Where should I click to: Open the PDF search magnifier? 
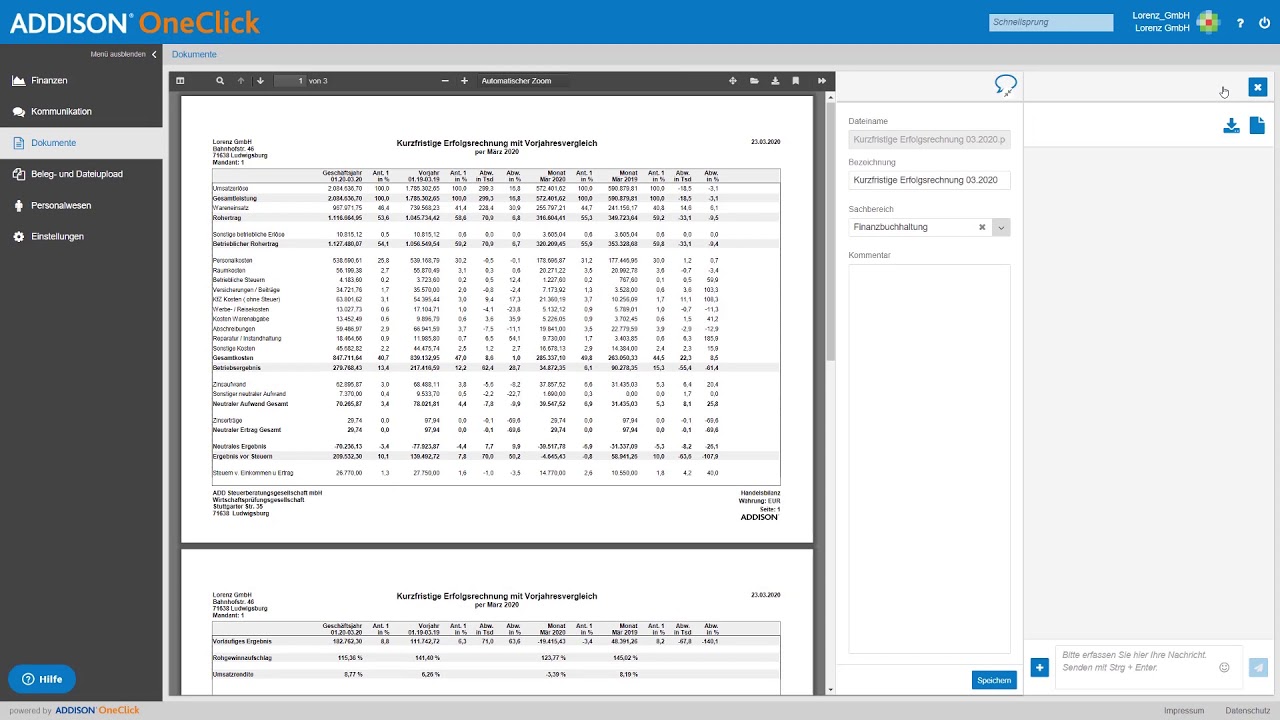click(220, 81)
